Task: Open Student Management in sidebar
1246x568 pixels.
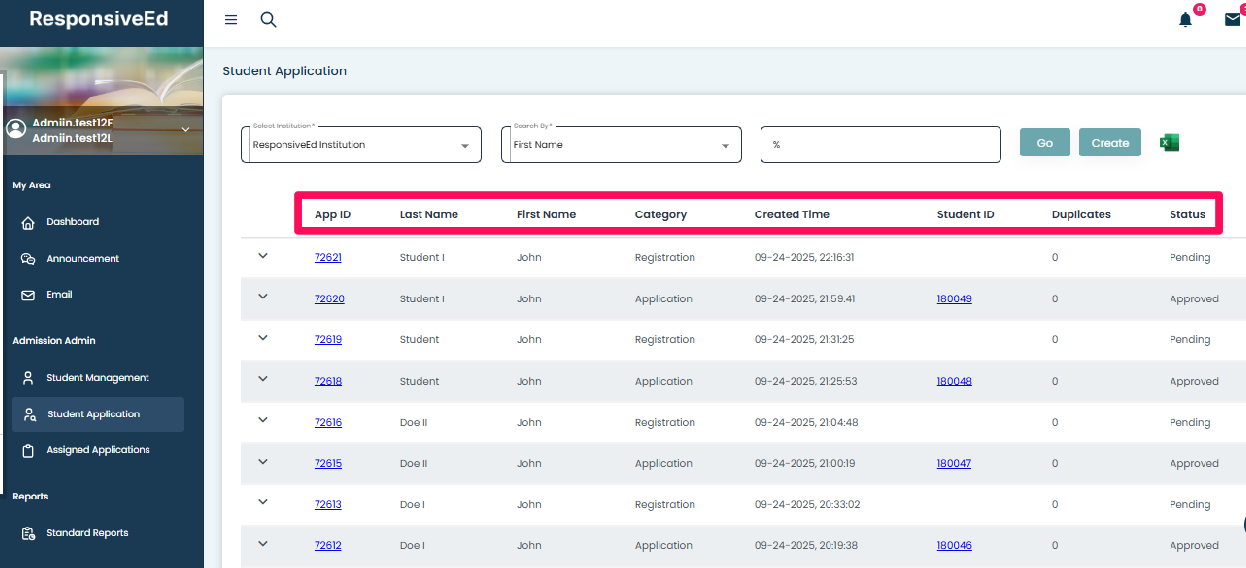Action: 96,378
